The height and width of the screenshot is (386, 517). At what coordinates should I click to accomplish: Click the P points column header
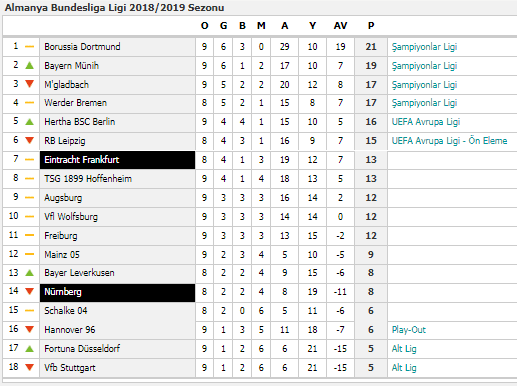tap(371, 26)
